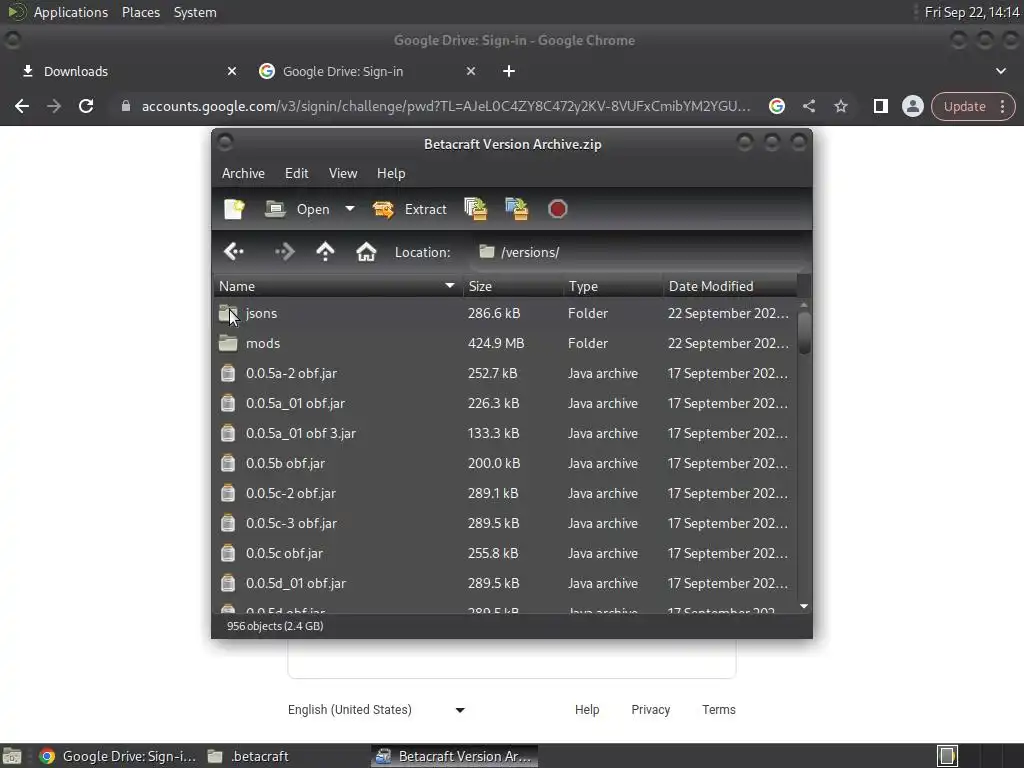Viewport: 1024px width, 768px height.
Task: Open the Edit menu
Action: tap(296, 173)
